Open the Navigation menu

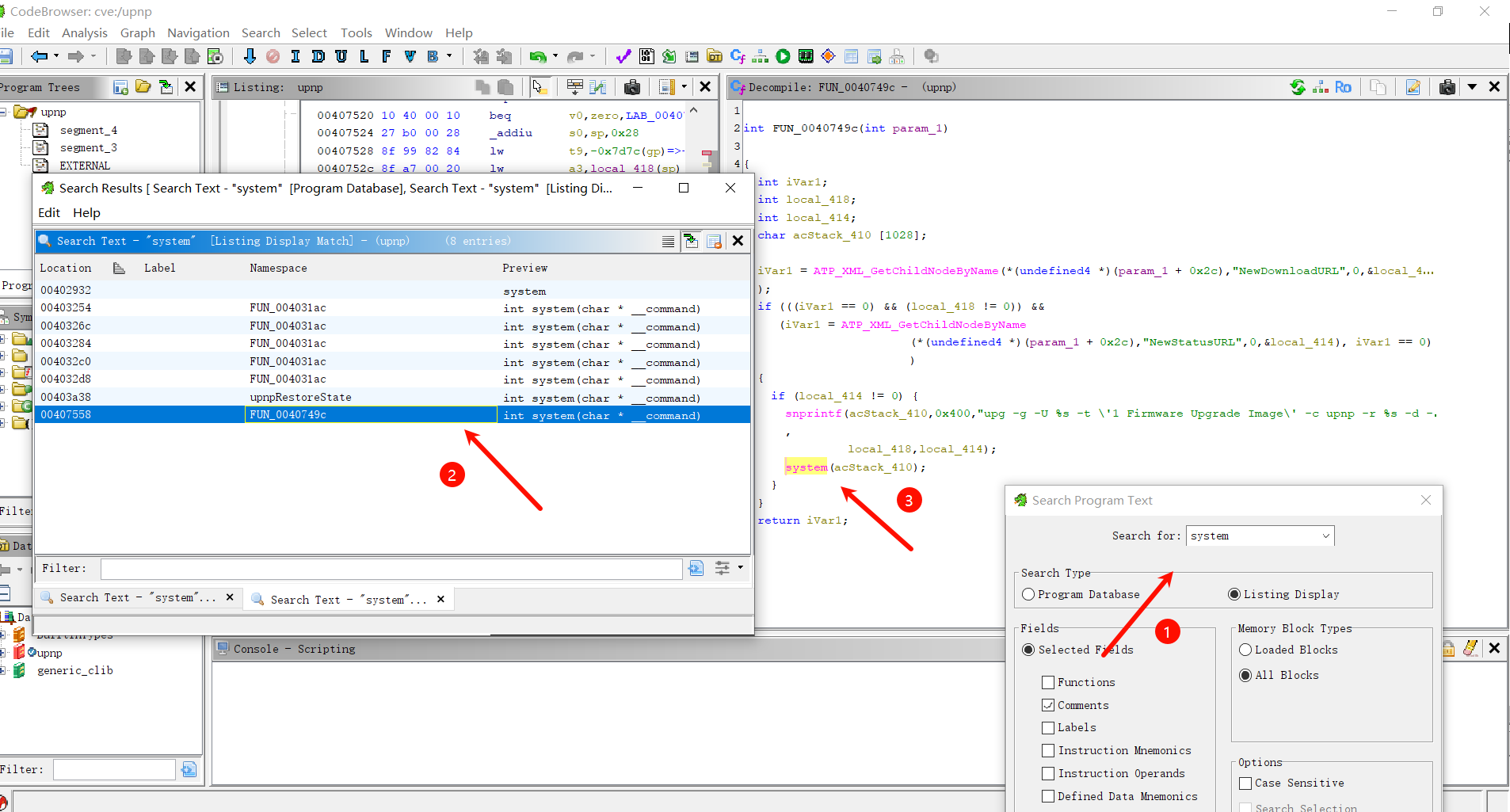pyautogui.click(x=198, y=32)
